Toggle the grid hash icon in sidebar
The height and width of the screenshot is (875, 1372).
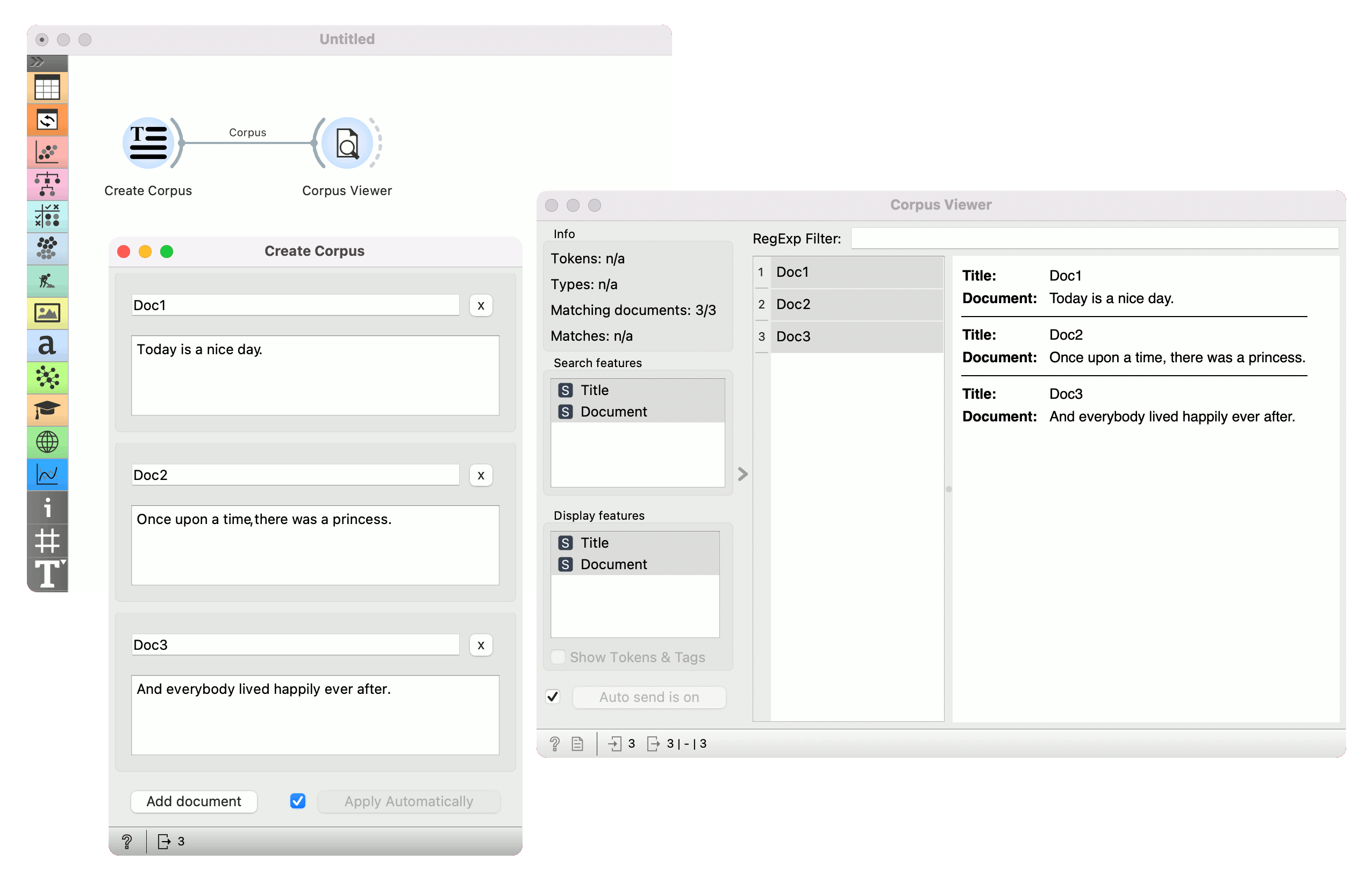point(47,541)
